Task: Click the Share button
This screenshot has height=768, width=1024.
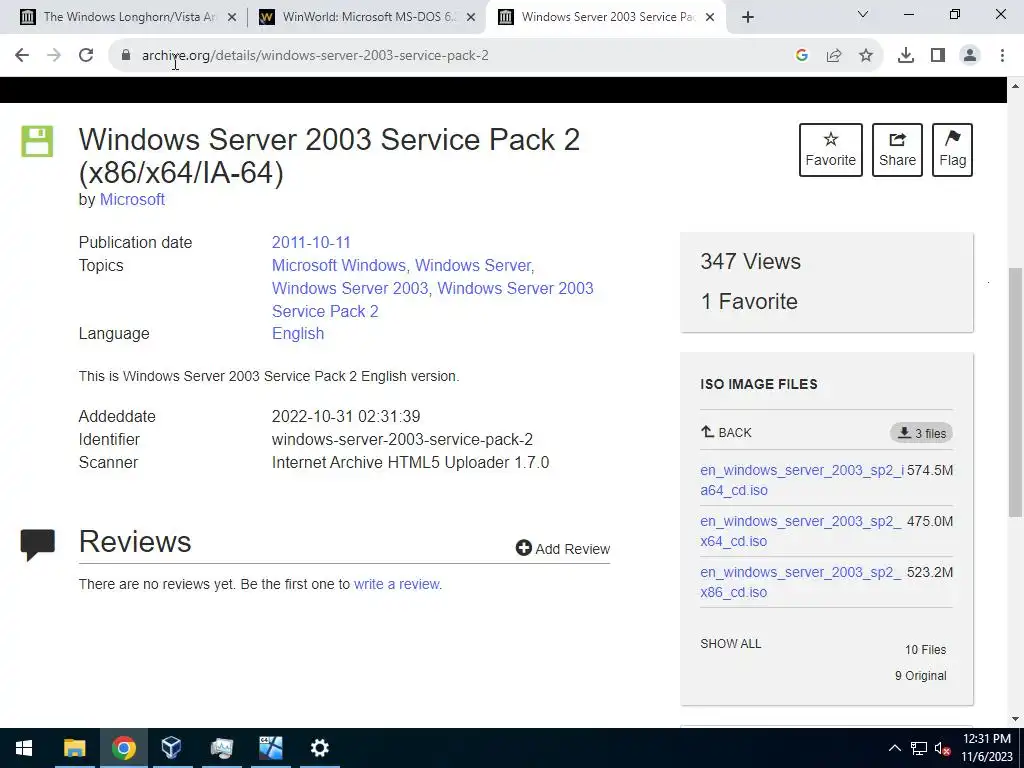Action: coord(897,150)
